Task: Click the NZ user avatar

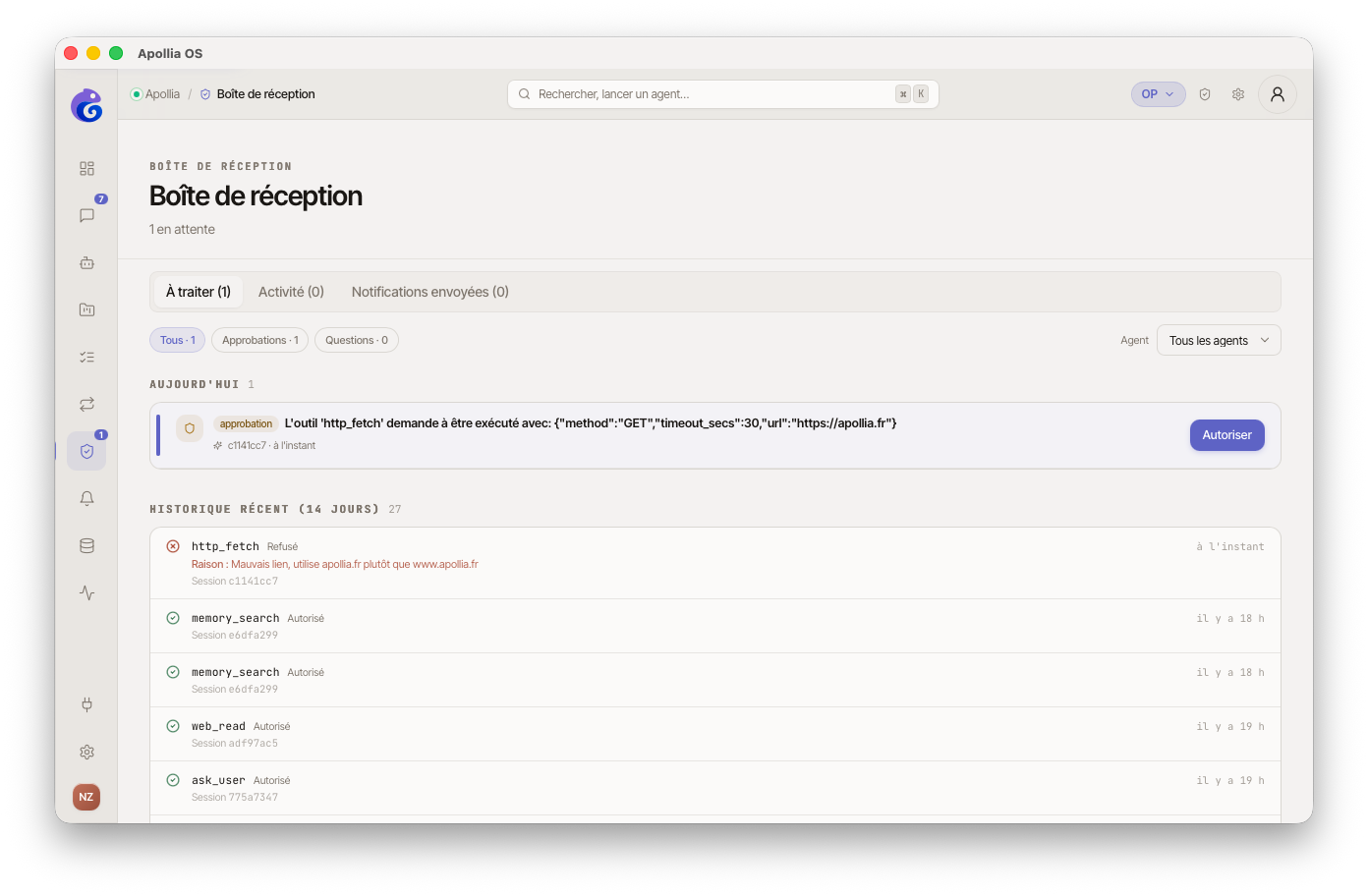Action: [x=86, y=797]
